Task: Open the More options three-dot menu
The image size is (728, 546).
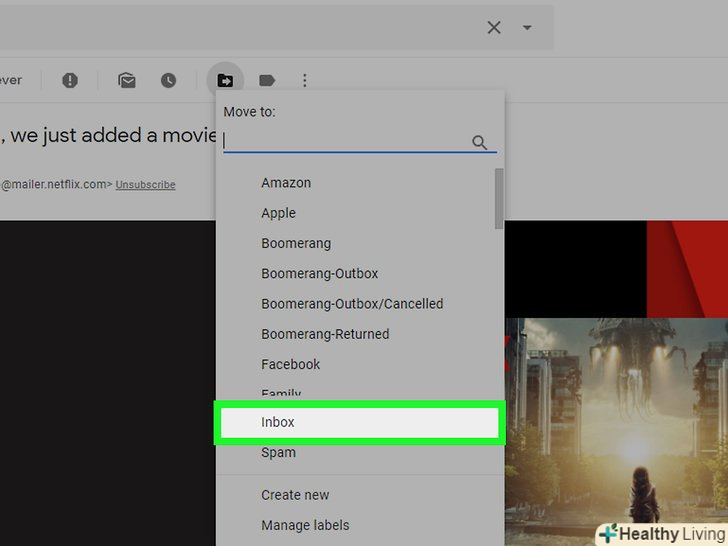Action: click(x=305, y=81)
